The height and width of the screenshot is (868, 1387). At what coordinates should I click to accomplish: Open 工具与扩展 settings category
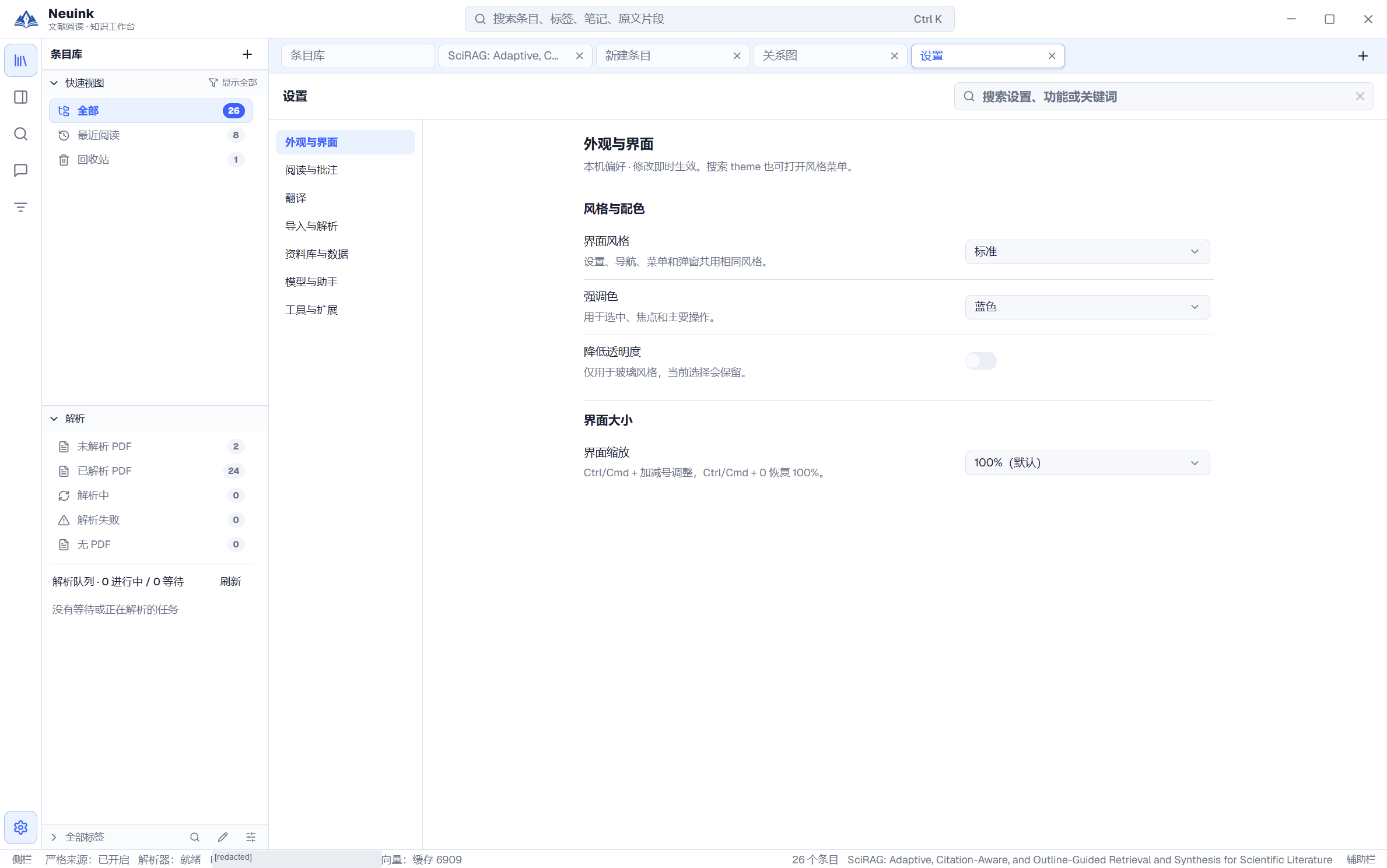pos(345,310)
